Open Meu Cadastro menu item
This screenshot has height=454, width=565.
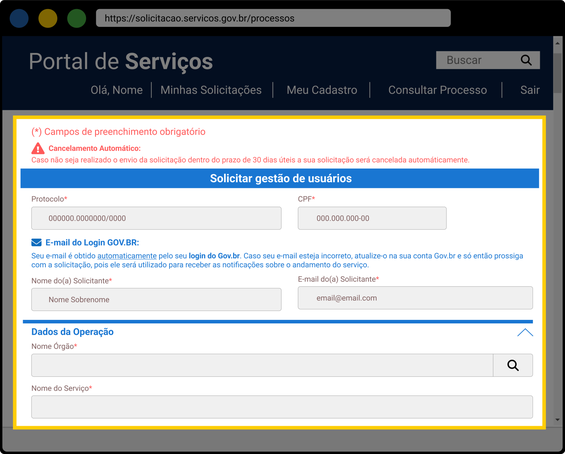pos(322,90)
